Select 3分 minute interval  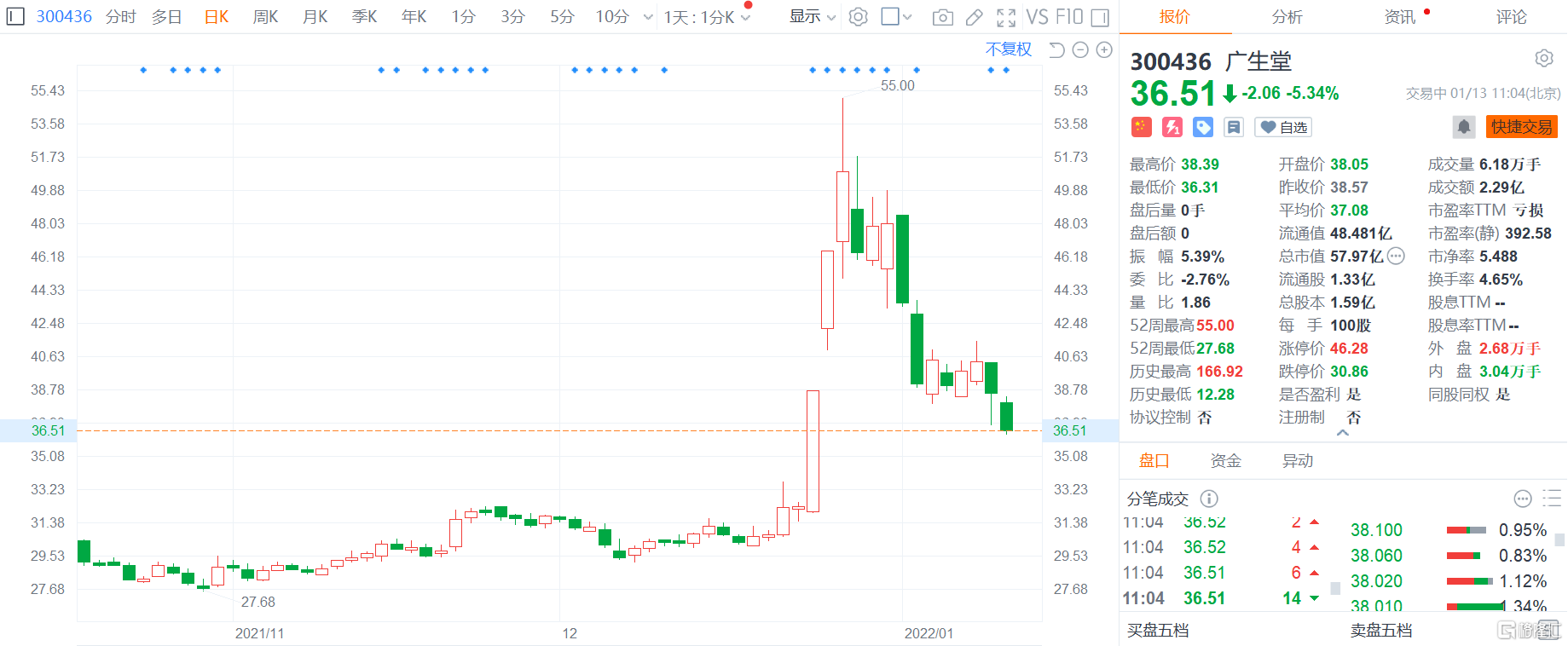coord(512,17)
